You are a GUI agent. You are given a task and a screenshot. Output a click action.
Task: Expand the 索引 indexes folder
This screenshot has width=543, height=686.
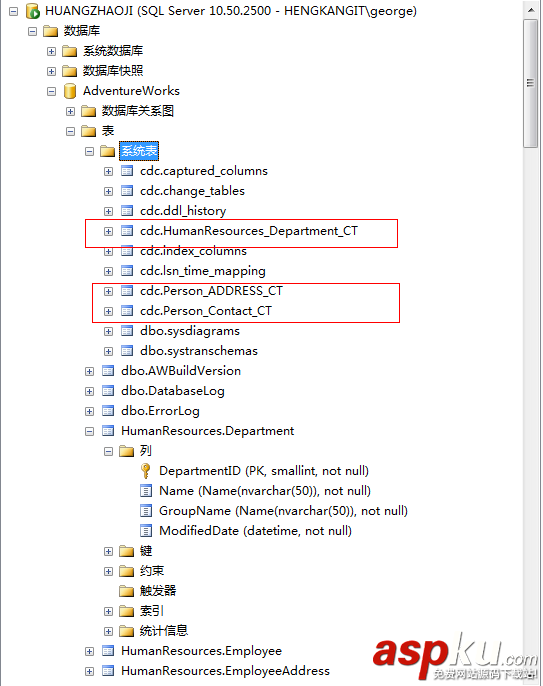109,612
